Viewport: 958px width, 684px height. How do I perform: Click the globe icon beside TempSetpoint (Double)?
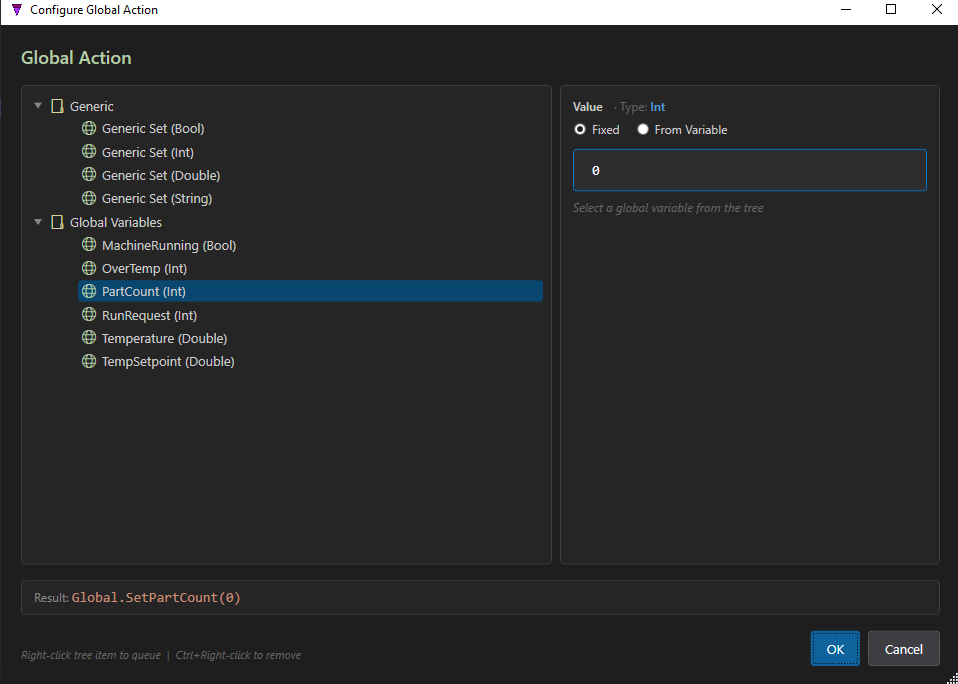click(89, 361)
